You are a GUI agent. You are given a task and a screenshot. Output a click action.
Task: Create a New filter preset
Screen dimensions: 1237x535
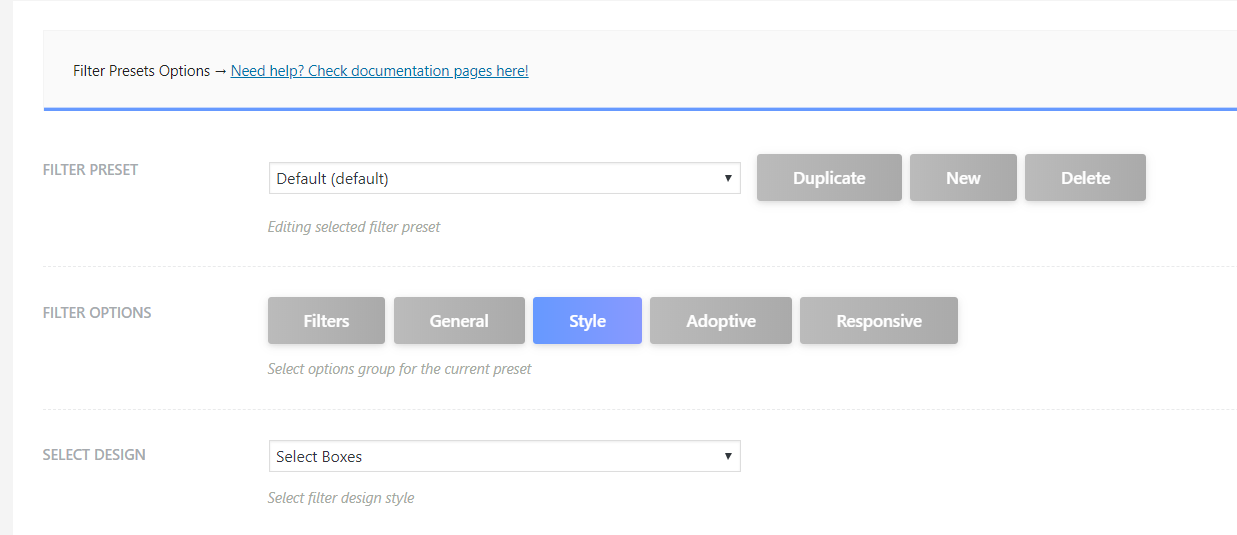coord(963,178)
